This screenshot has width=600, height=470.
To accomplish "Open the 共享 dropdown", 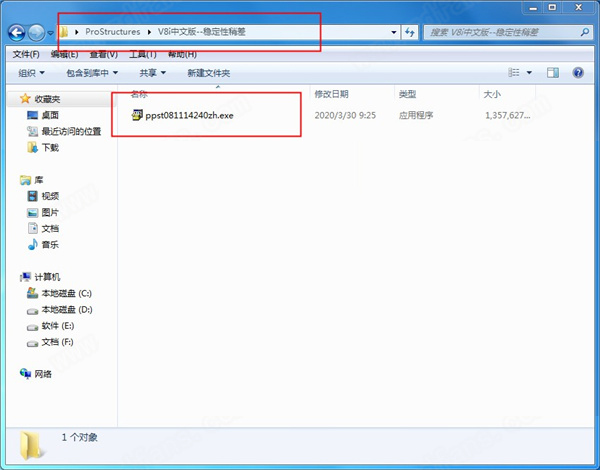I will click(152, 73).
